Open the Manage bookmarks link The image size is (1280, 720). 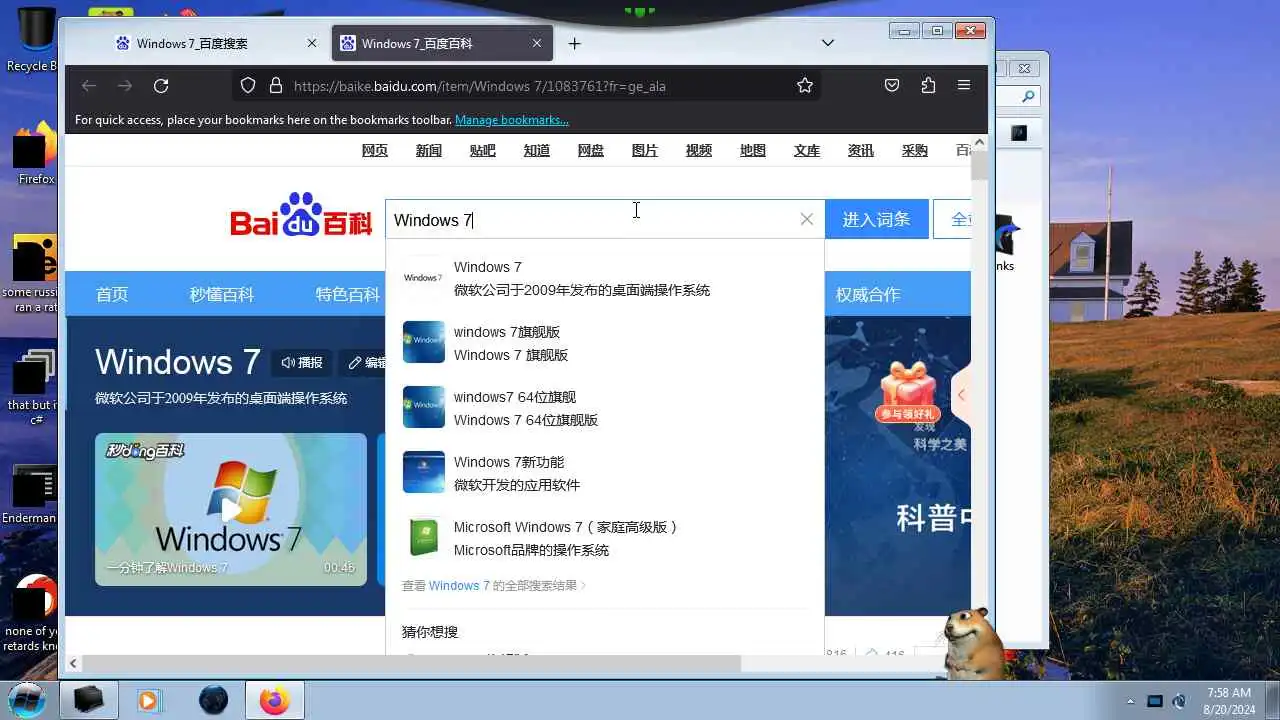[512, 120]
